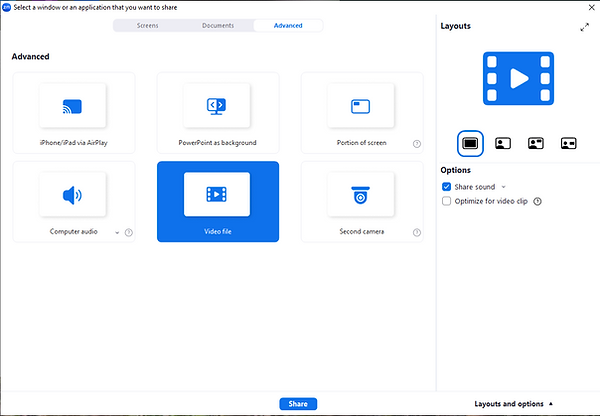Image resolution: width=600 pixels, height=416 pixels.
Task: Expand Share sound dropdown arrow
Action: coord(504,187)
